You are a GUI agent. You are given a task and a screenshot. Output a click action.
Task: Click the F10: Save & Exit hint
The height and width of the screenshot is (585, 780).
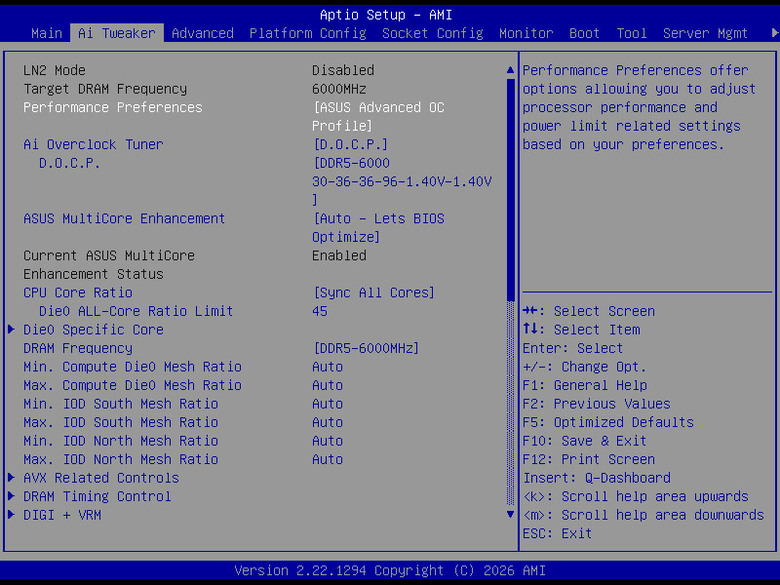tap(585, 441)
